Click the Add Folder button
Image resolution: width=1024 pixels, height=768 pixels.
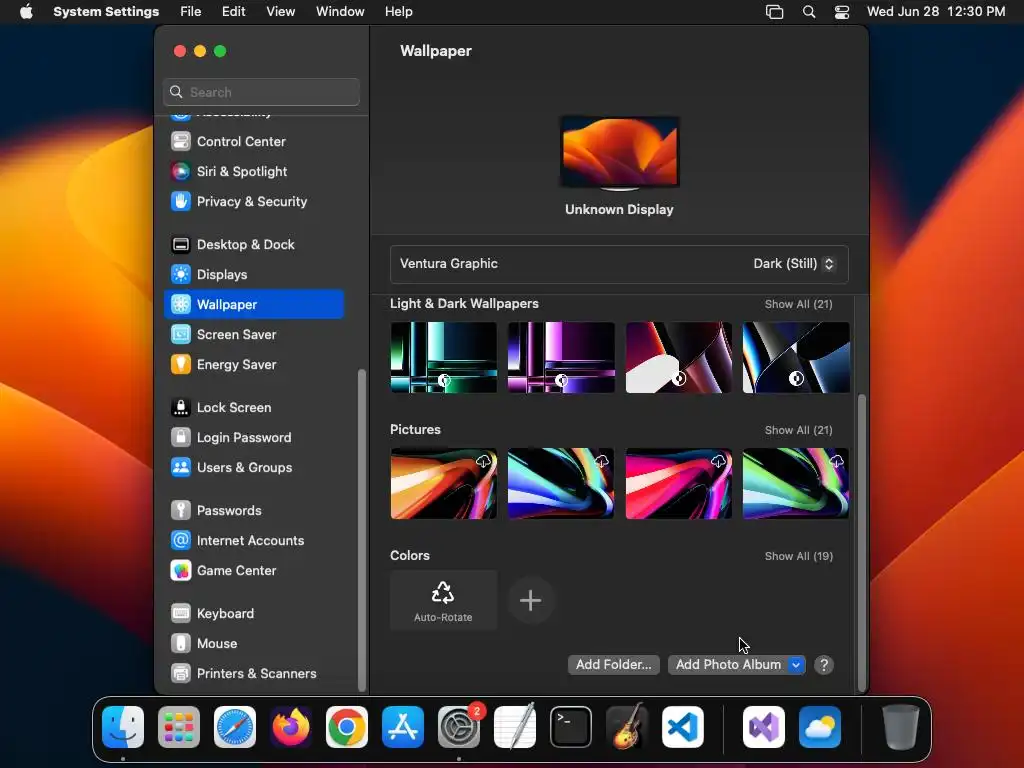[613, 665]
